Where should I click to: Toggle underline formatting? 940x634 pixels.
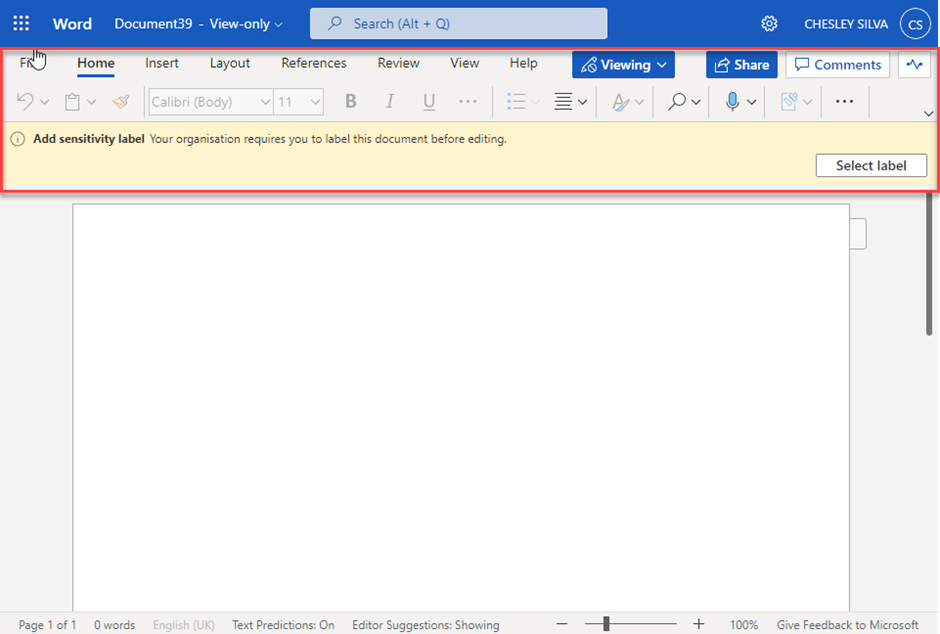click(429, 101)
